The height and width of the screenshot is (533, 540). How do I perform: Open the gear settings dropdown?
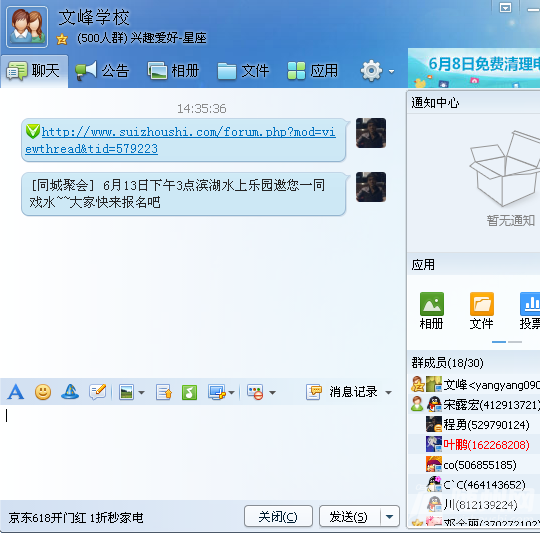[377, 71]
